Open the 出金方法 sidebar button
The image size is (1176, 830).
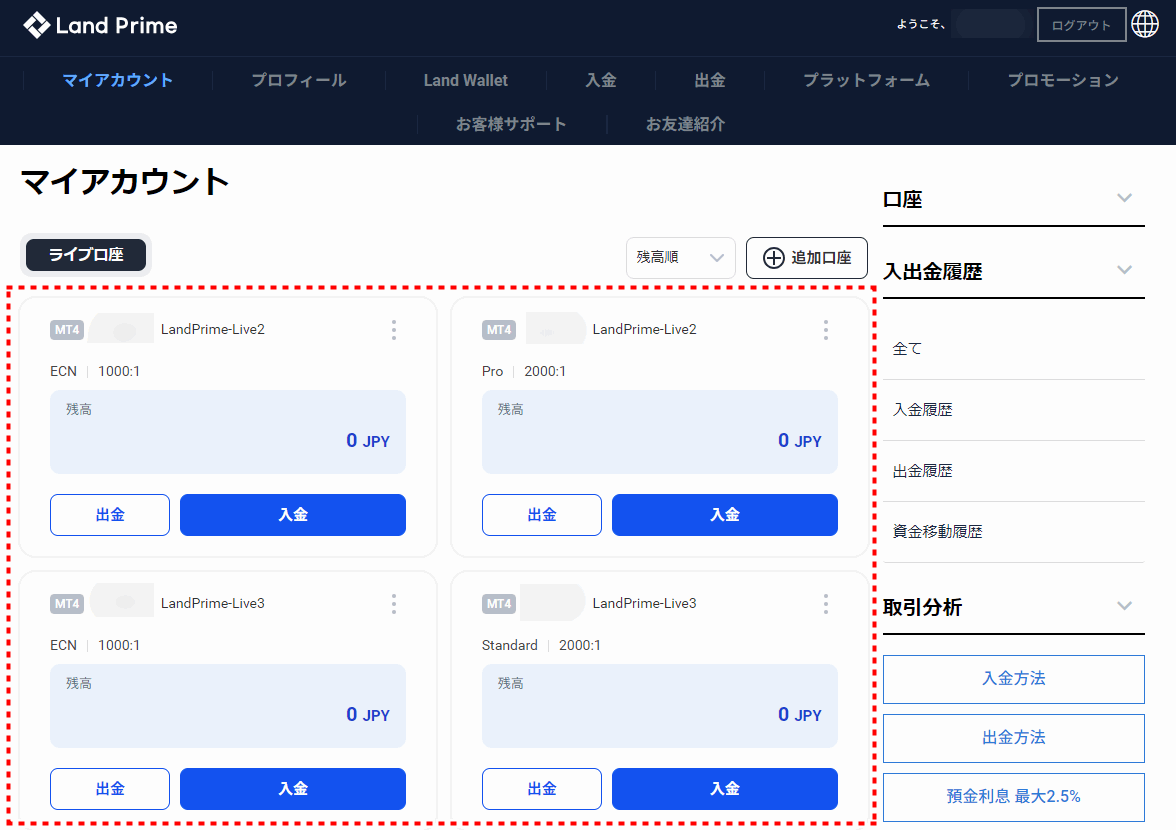[1013, 739]
